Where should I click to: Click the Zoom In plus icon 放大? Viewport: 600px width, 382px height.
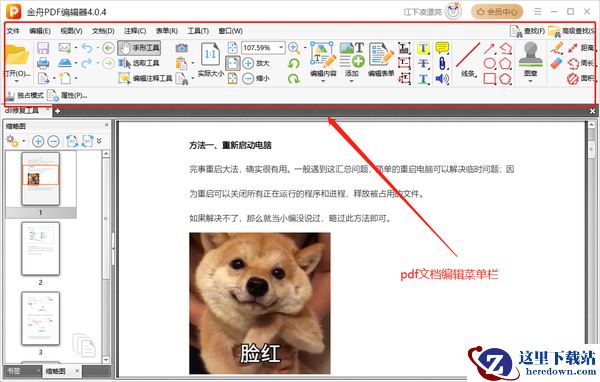click(248, 63)
